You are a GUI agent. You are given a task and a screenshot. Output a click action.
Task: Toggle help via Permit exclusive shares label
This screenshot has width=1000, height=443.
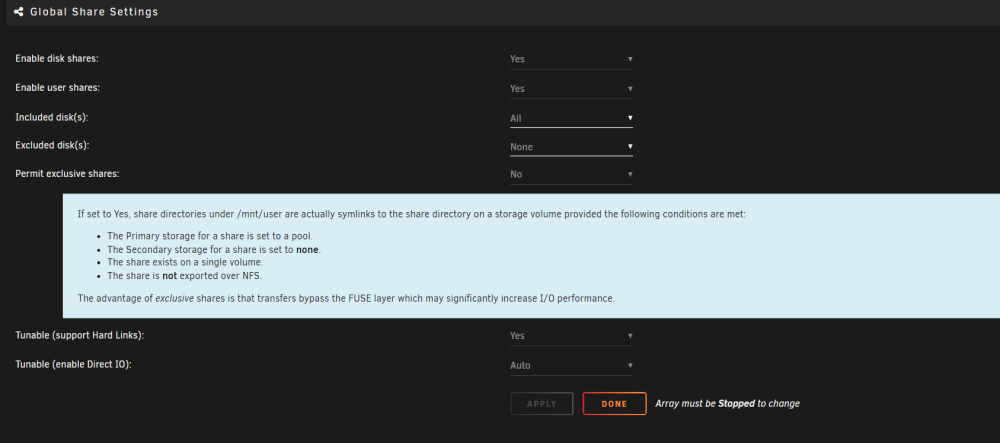coord(67,173)
